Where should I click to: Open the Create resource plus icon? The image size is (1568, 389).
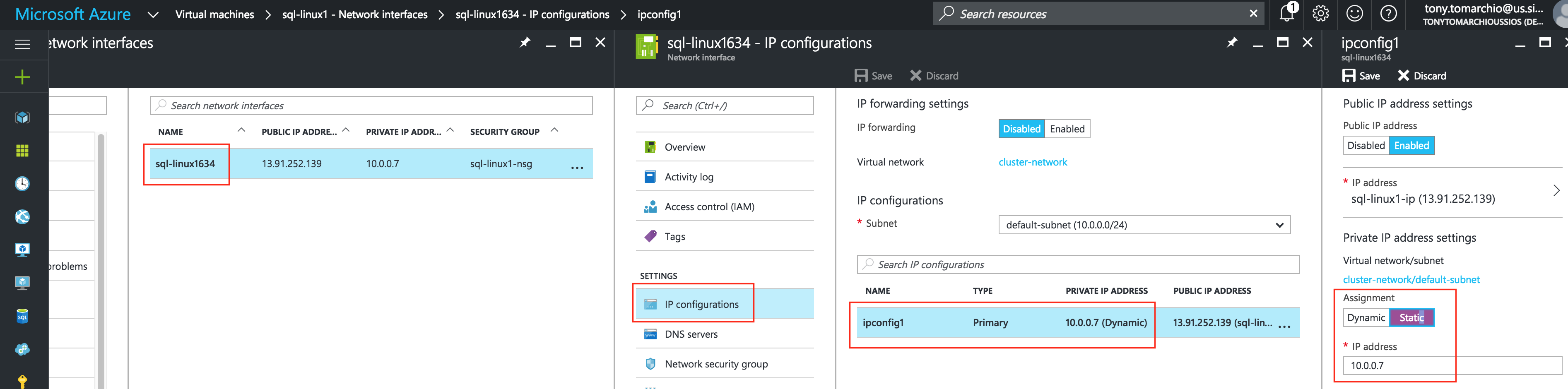point(22,77)
